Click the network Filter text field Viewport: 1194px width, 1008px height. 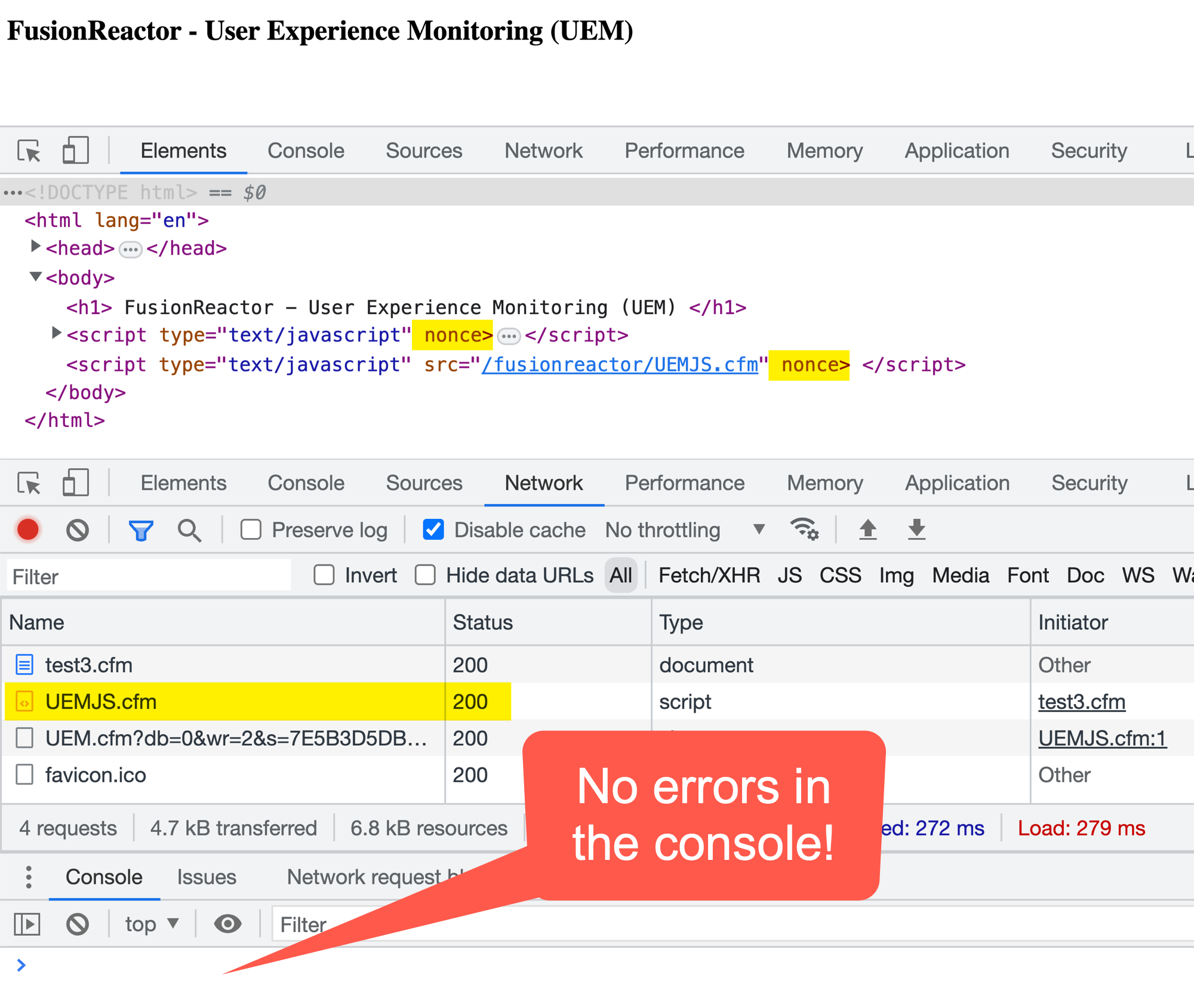(x=149, y=576)
